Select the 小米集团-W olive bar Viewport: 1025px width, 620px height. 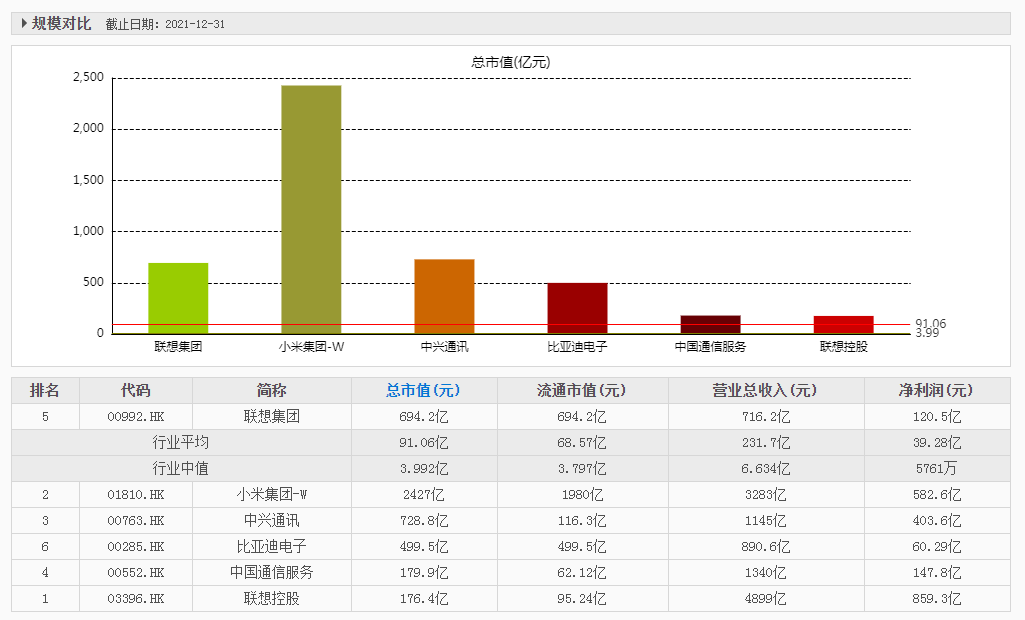[x=311, y=209]
